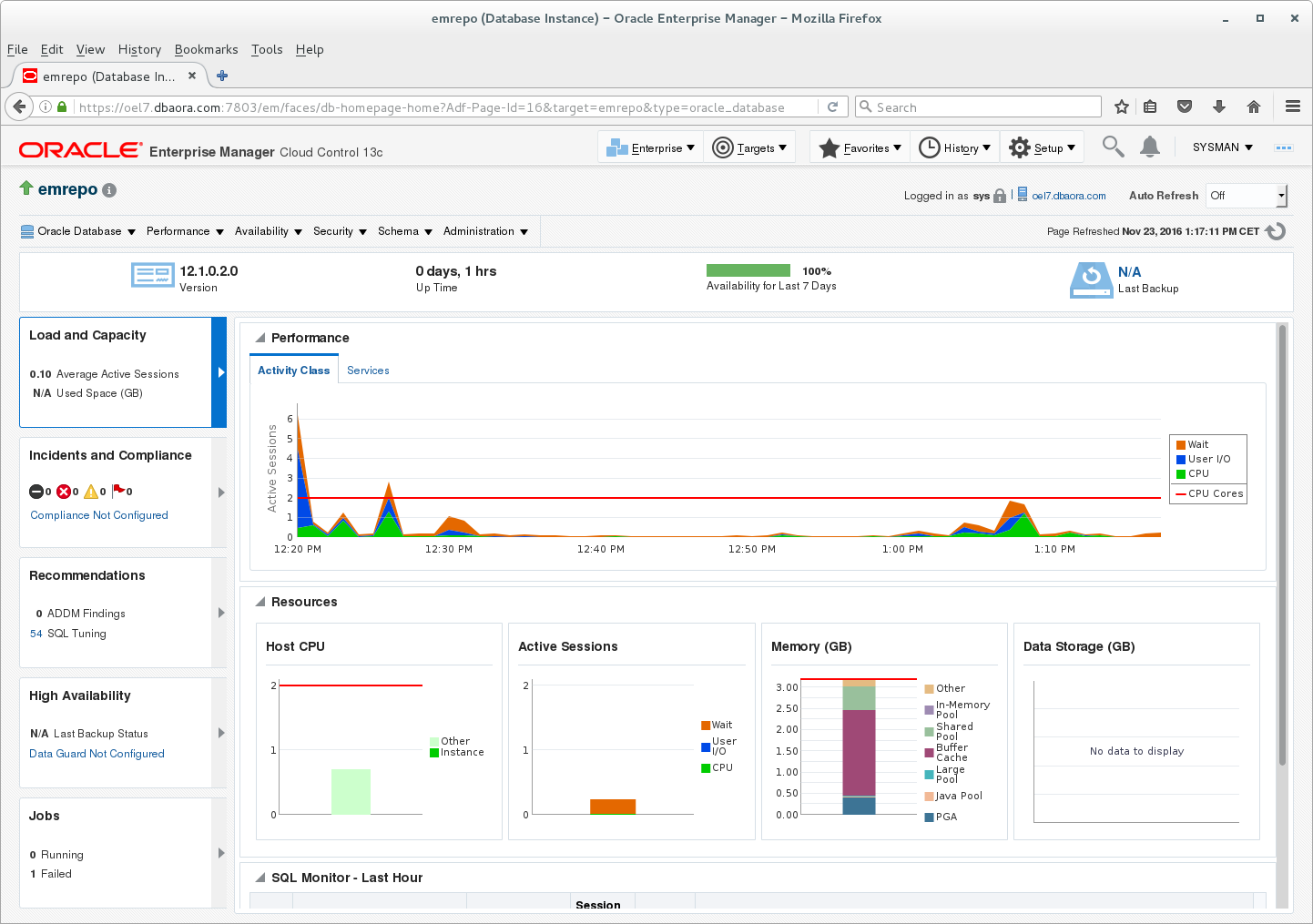Open the Performance menu

point(185,231)
